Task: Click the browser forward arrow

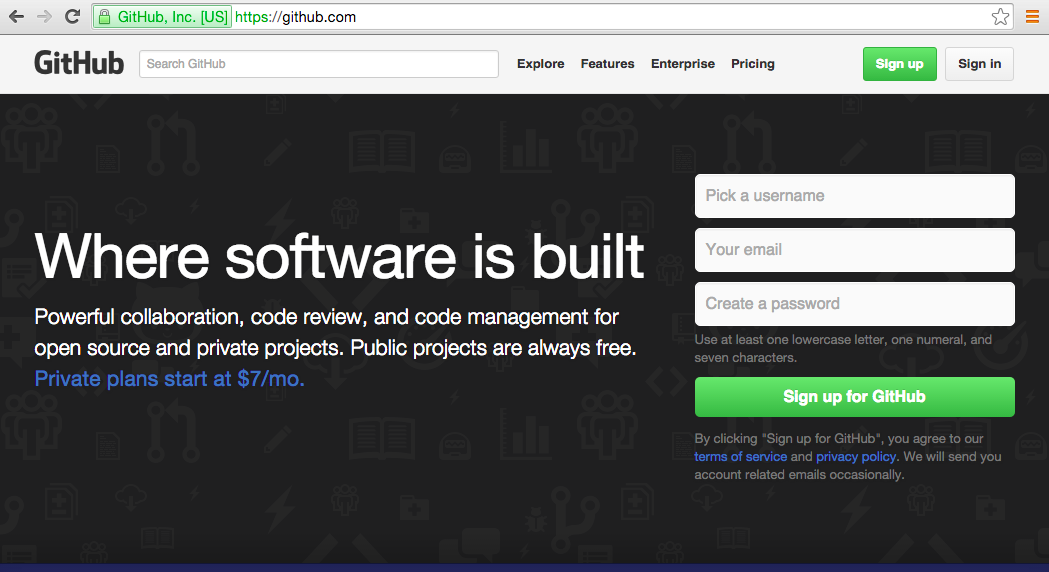Action: (44, 17)
